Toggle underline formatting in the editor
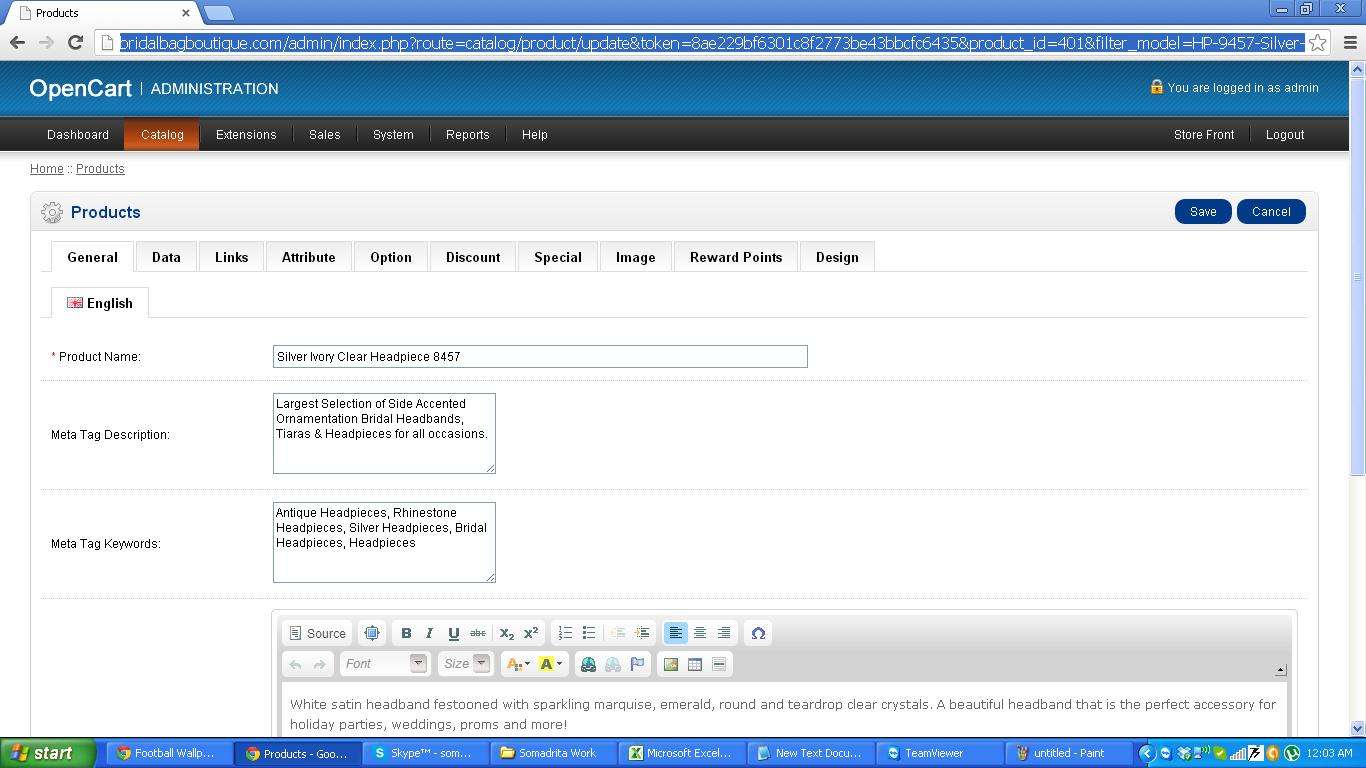 [454, 633]
